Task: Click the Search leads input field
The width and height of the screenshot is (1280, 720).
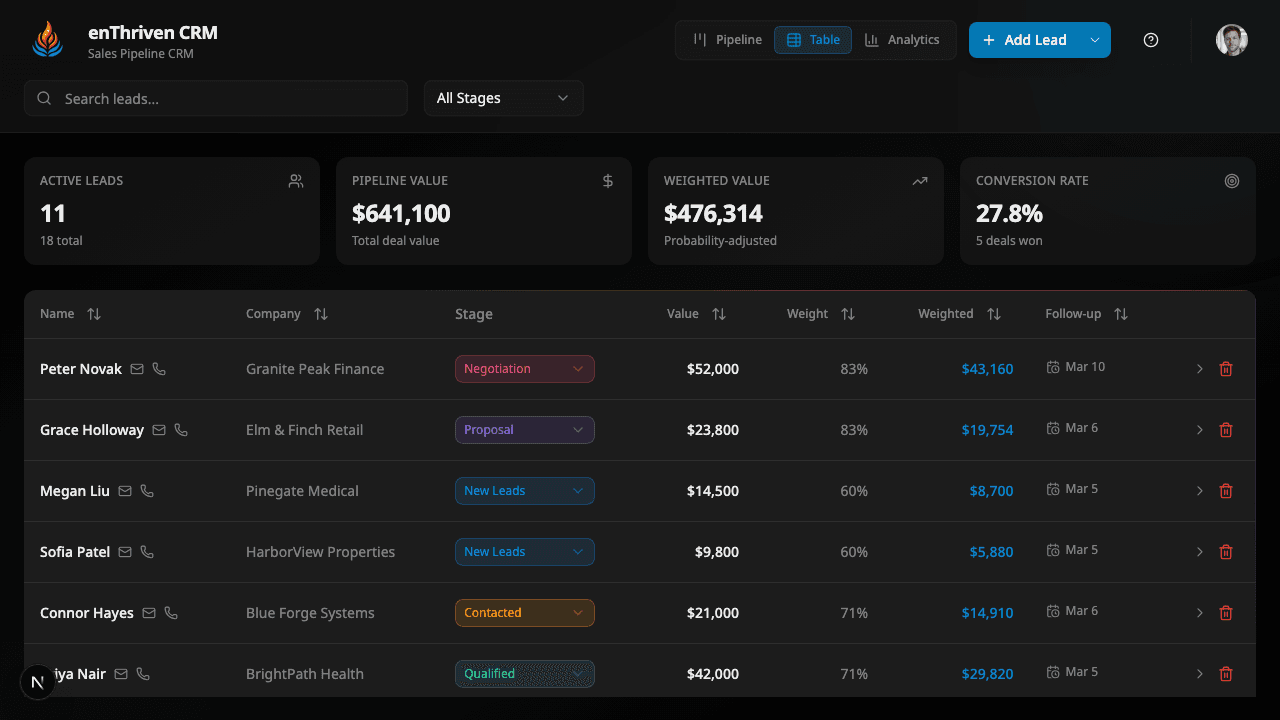Action: (216, 98)
